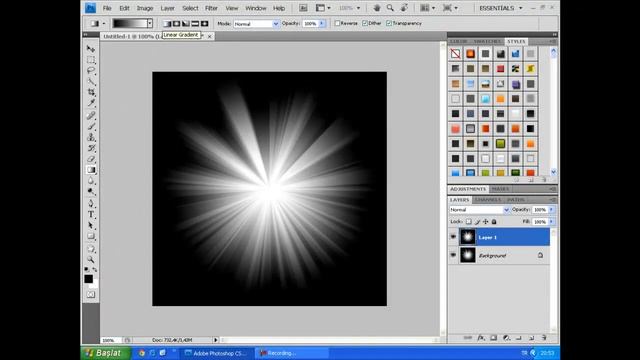Click the Başlat start button
The height and width of the screenshot is (360, 640).
105,353
